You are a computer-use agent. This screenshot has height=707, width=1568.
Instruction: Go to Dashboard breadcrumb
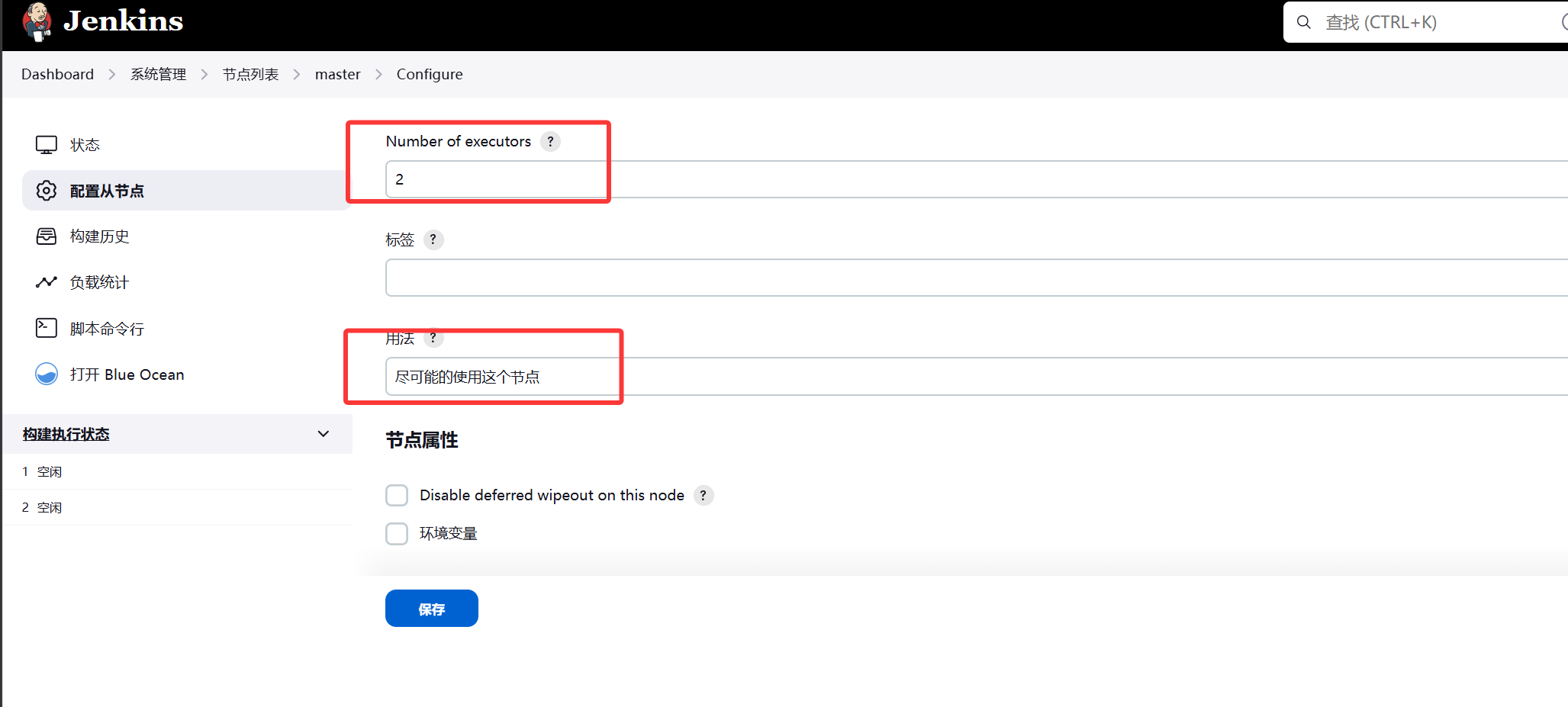tap(57, 74)
